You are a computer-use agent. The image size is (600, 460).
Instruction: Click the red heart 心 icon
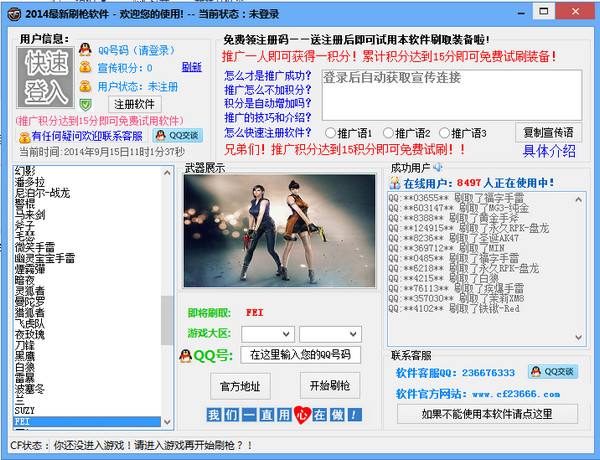click(x=302, y=415)
